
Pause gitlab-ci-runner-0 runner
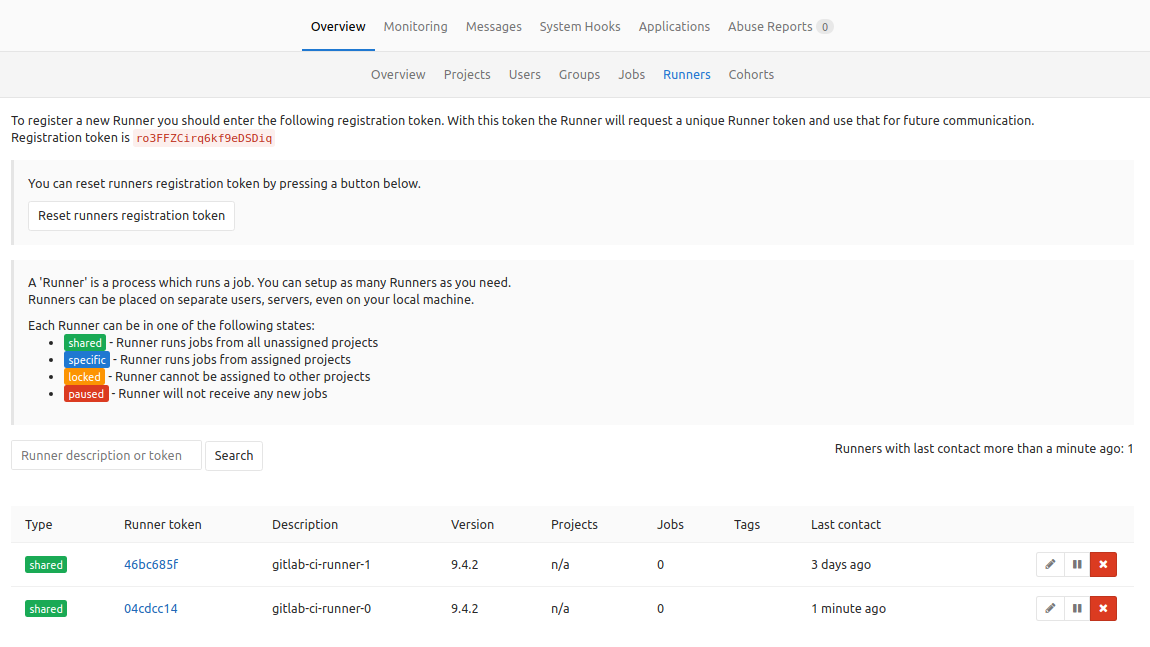[x=1076, y=608]
